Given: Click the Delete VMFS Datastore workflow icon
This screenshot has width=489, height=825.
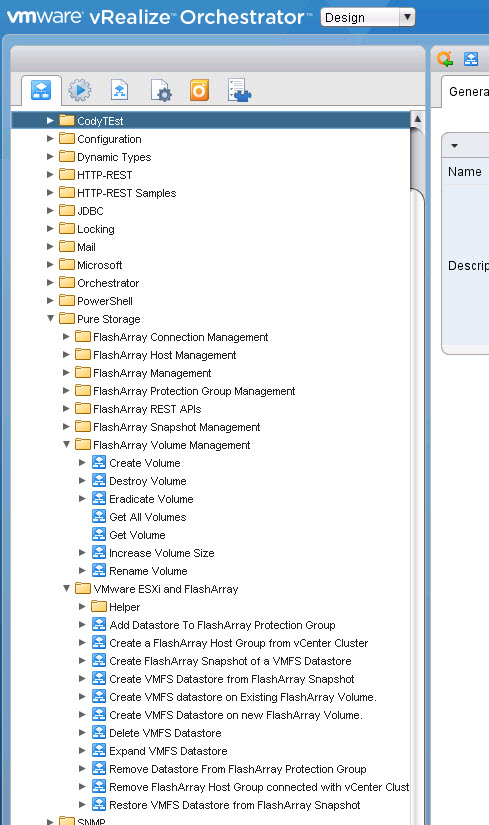Looking at the screenshot, I should pyautogui.click(x=99, y=732).
